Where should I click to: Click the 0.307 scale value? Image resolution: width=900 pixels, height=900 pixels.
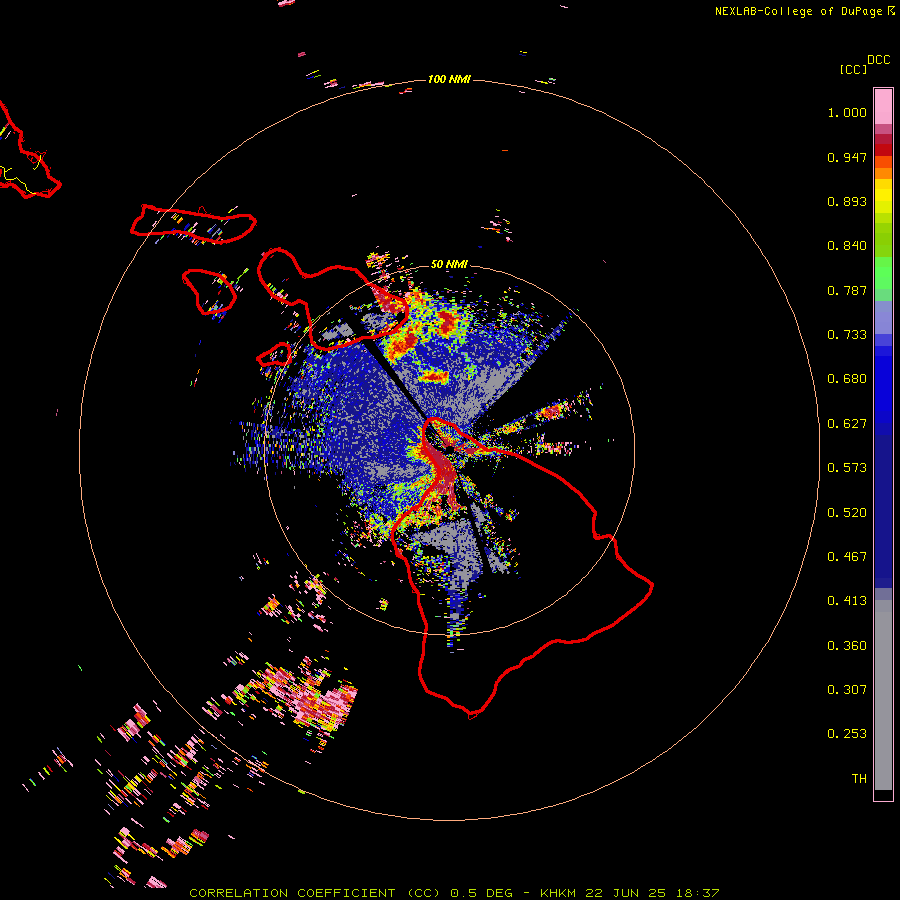847,690
